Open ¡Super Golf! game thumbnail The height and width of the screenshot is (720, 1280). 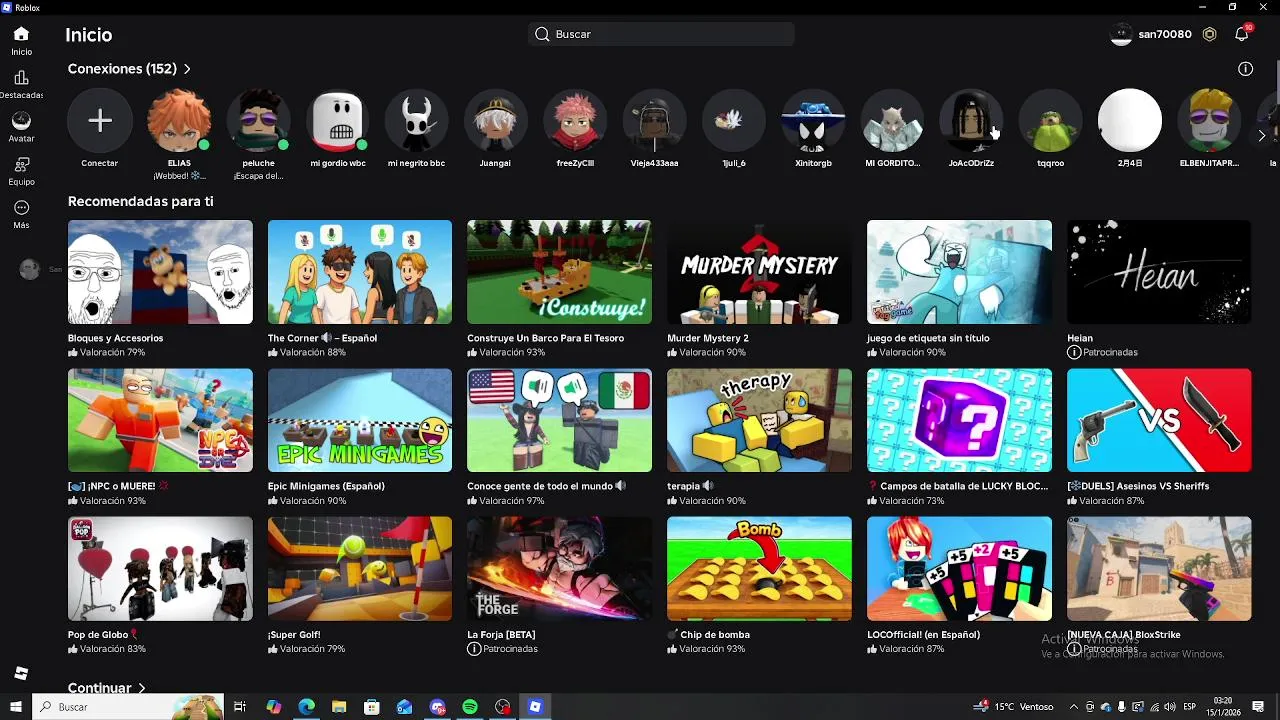tap(360, 569)
